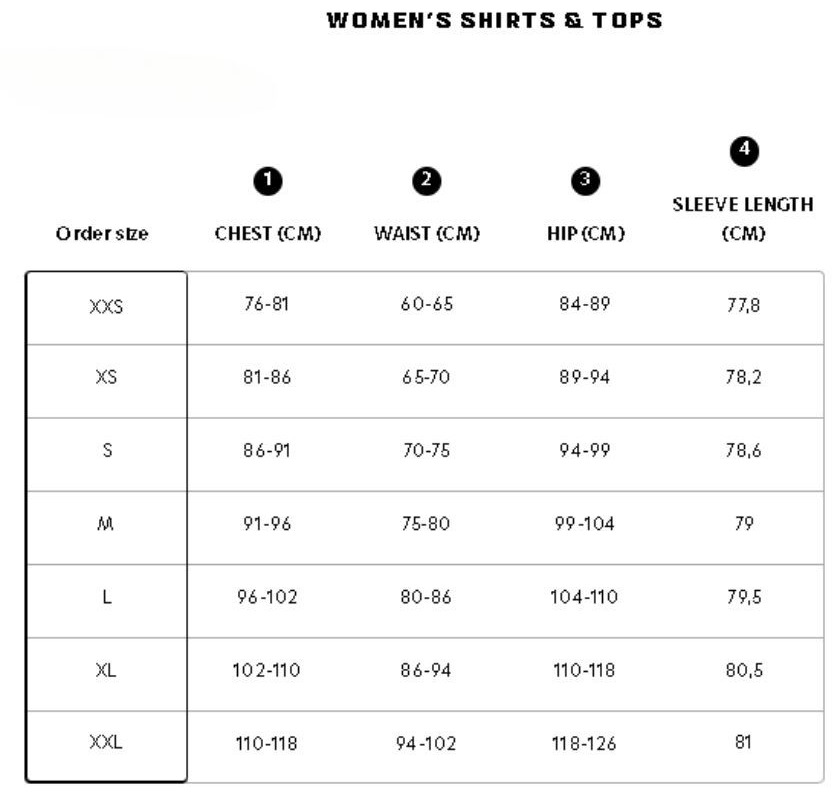The width and height of the screenshot is (840, 801).
Task: Click the 118-126 hip value
Action: 584,743
